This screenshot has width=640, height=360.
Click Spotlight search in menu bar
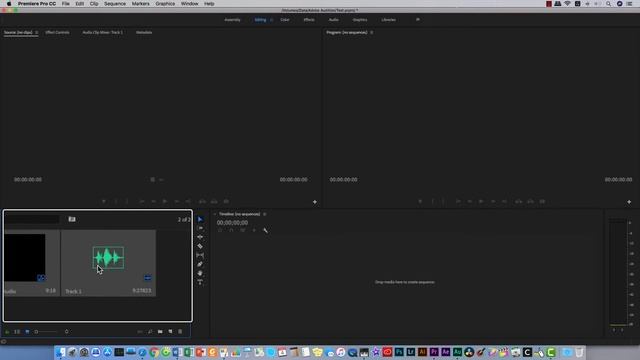point(608,4)
